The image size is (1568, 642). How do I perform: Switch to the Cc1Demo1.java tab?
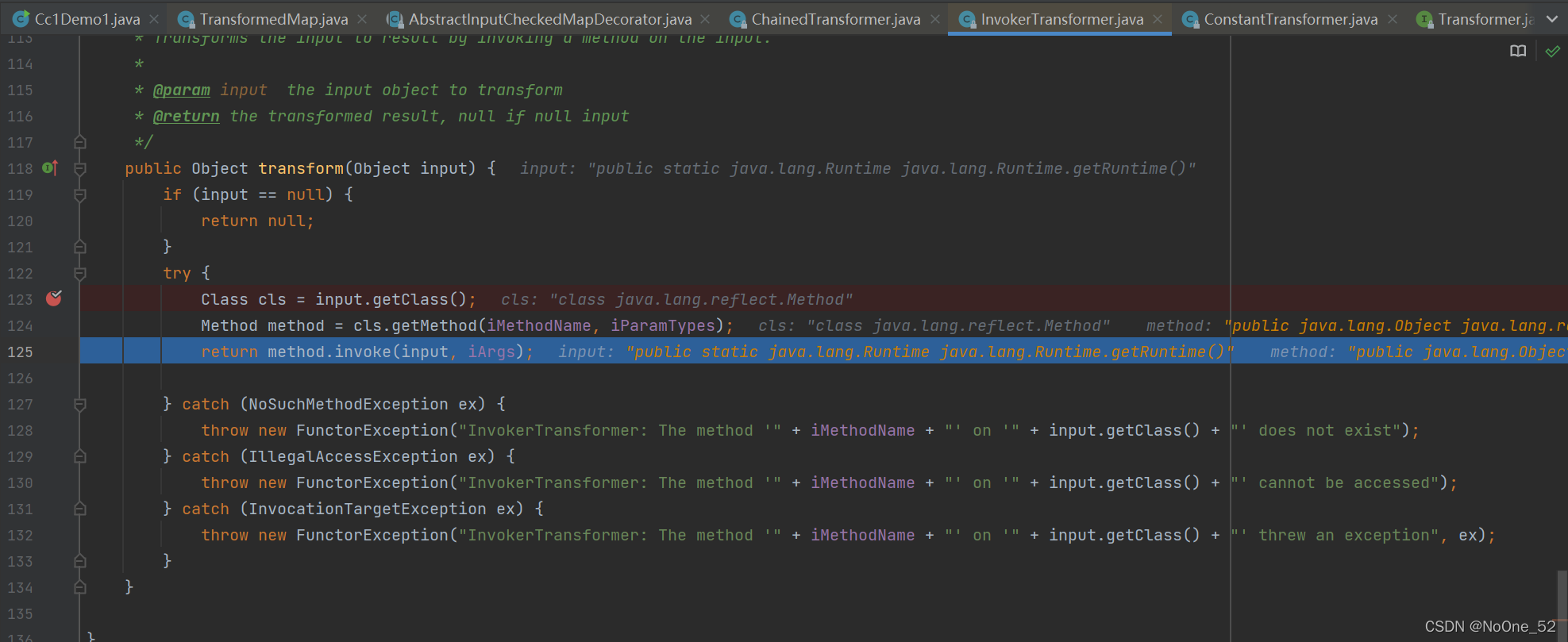pos(87,18)
